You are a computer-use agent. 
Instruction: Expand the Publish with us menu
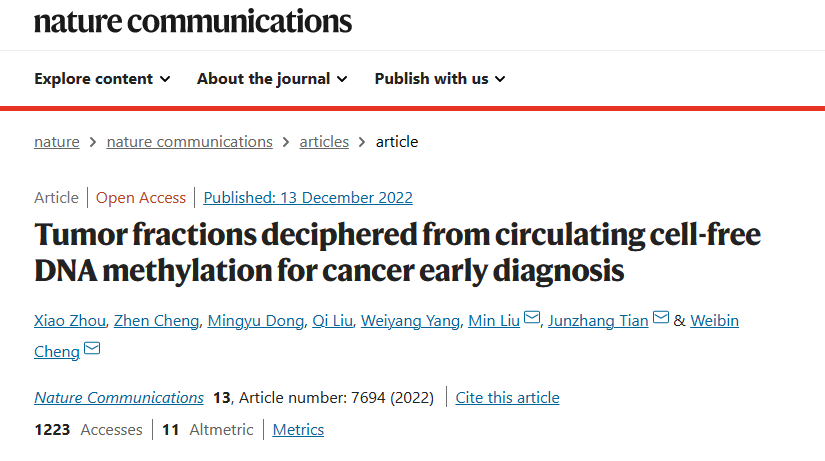click(440, 79)
